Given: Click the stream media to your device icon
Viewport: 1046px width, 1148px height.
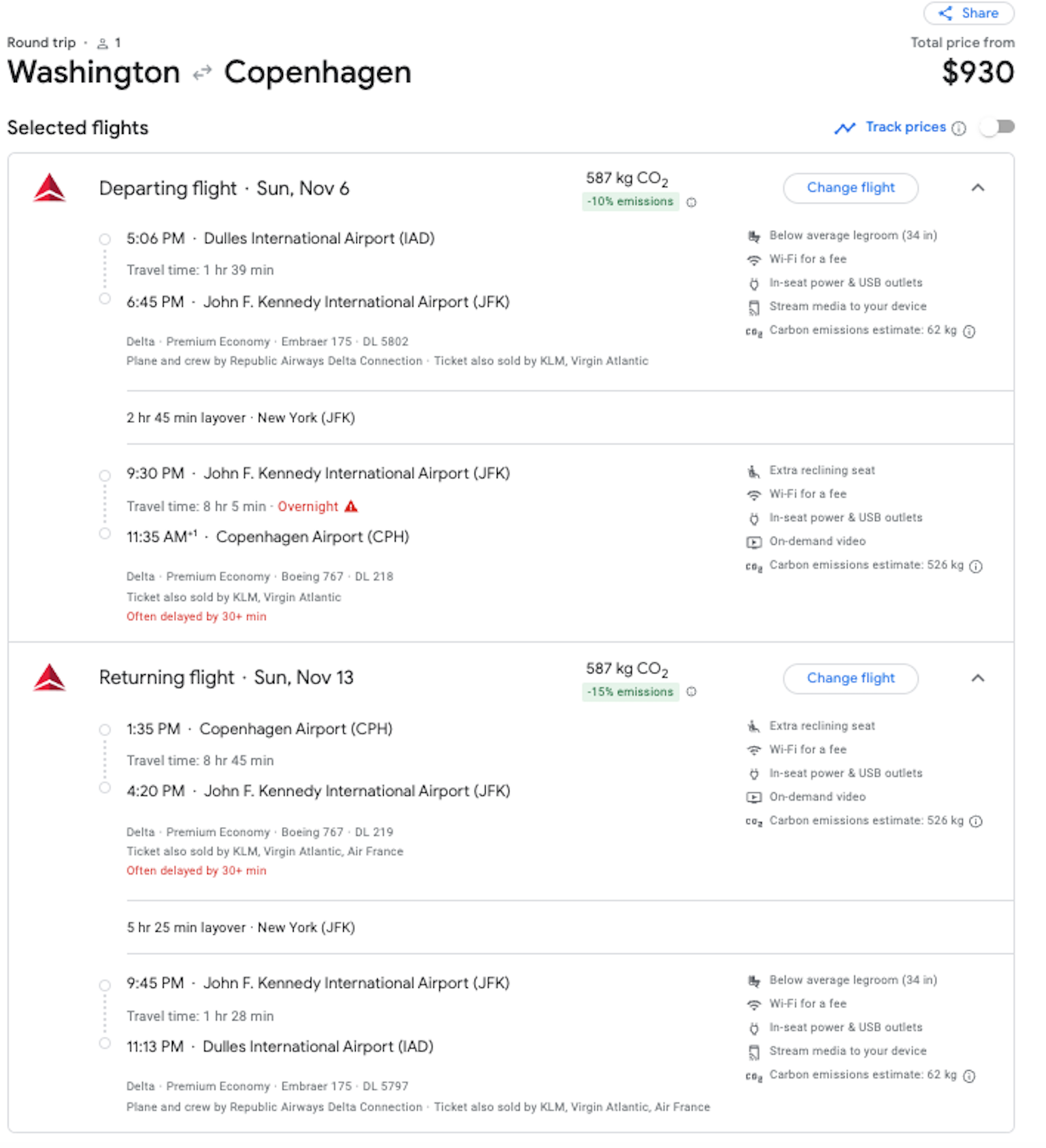Looking at the screenshot, I should point(754,306).
